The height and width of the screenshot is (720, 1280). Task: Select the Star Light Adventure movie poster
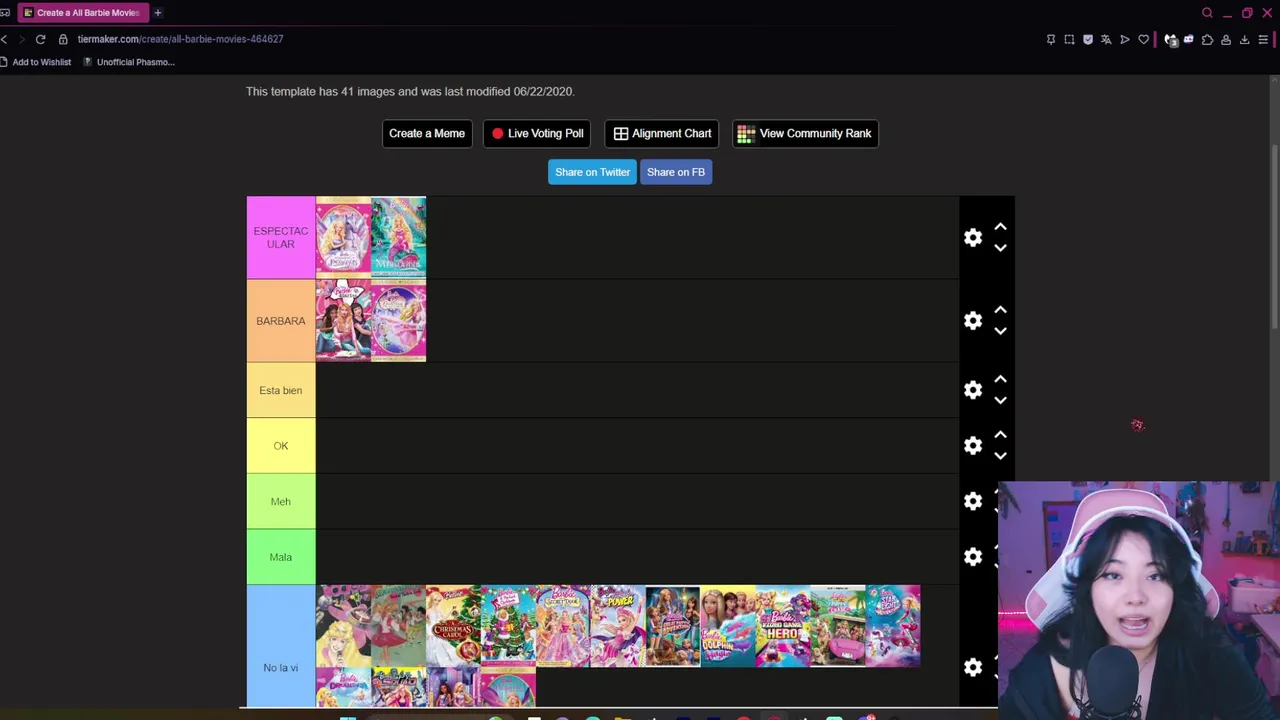point(893,626)
